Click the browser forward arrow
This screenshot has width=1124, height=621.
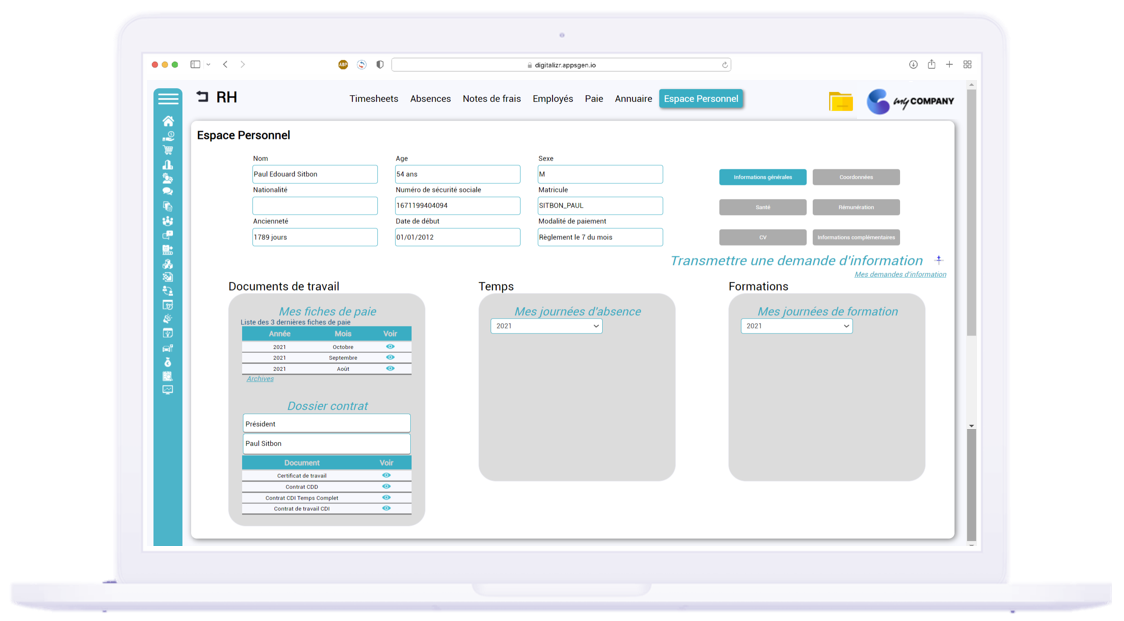[243, 65]
